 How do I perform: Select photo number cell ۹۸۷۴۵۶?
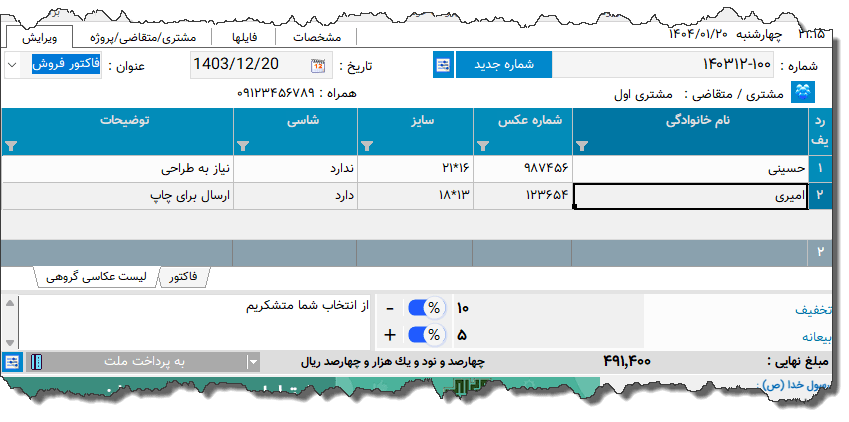click(523, 170)
